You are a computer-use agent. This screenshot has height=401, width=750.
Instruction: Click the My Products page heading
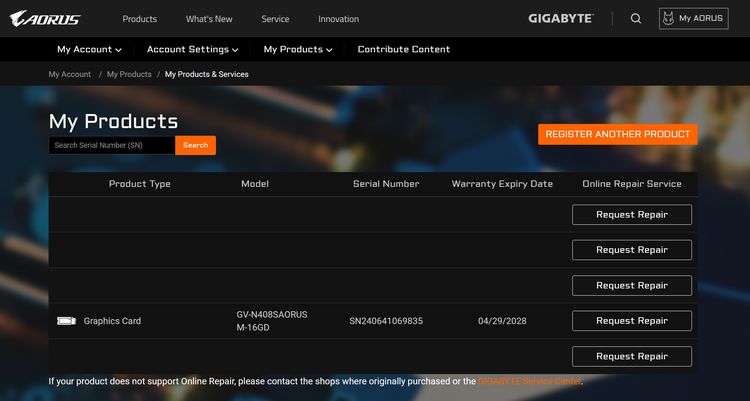(113, 122)
